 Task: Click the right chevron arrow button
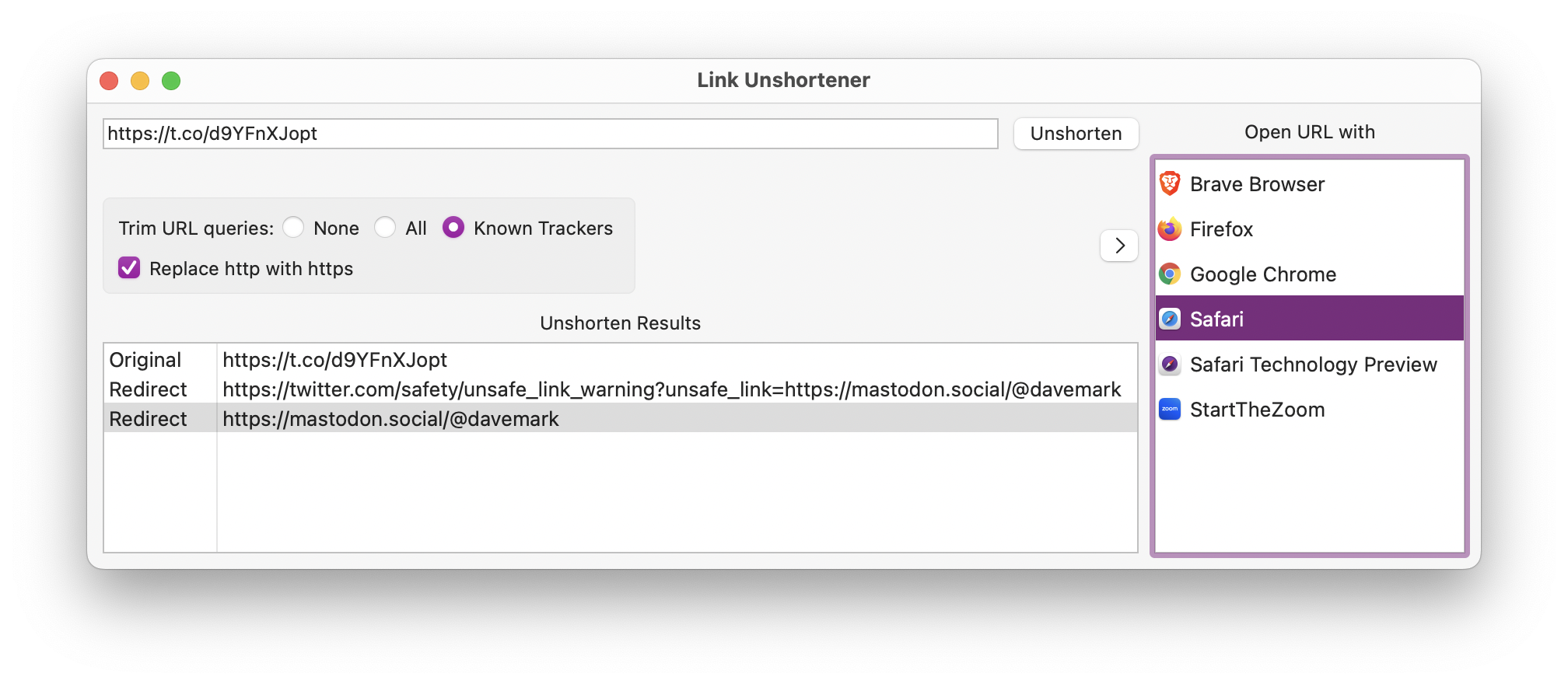[x=1119, y=246]
